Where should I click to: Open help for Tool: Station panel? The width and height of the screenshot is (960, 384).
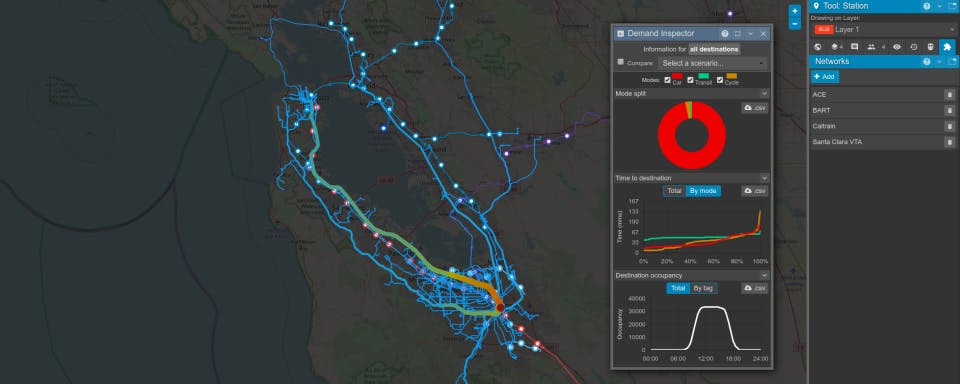(927, 6)
